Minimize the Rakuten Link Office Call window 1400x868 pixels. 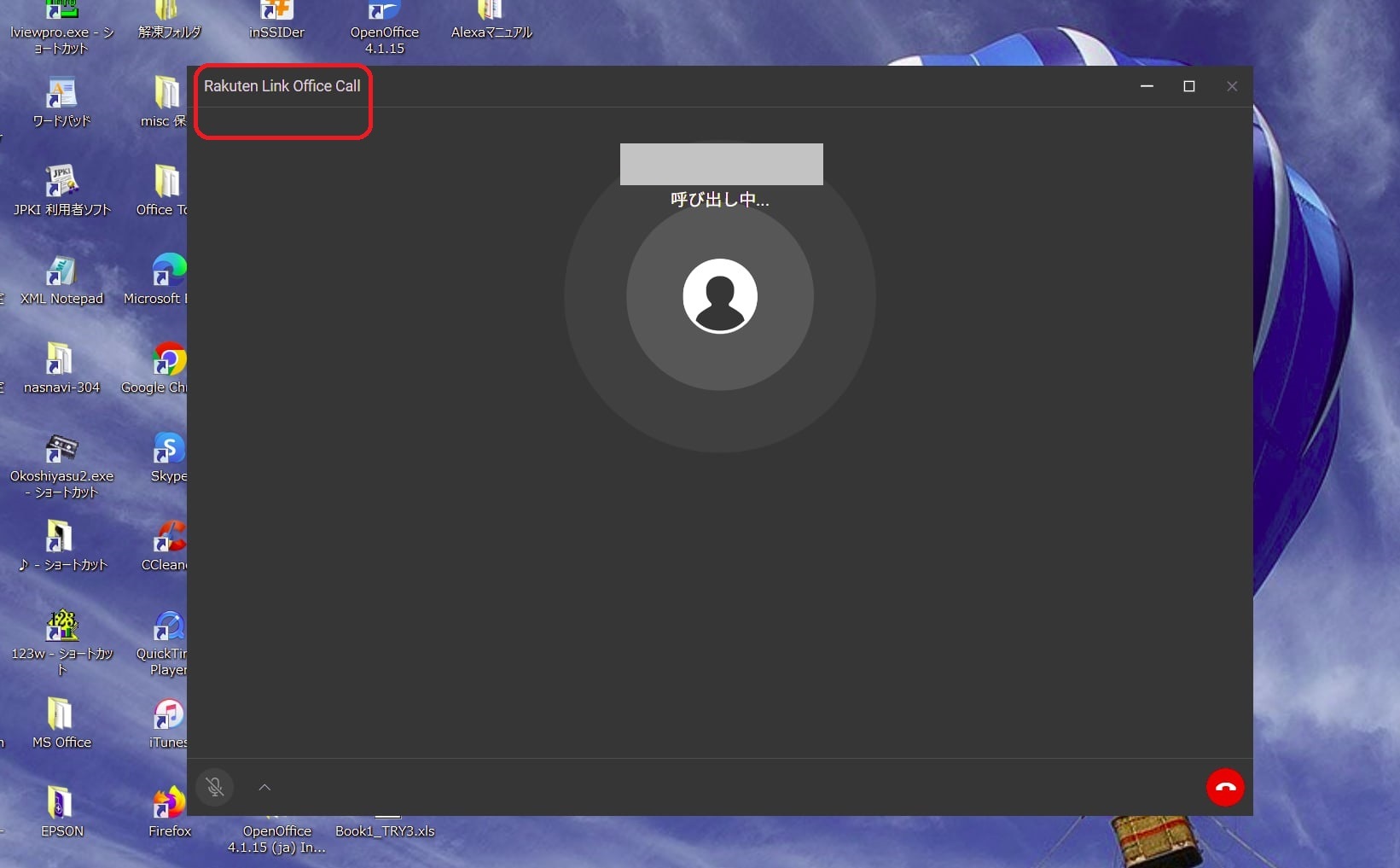(1147, 86)
